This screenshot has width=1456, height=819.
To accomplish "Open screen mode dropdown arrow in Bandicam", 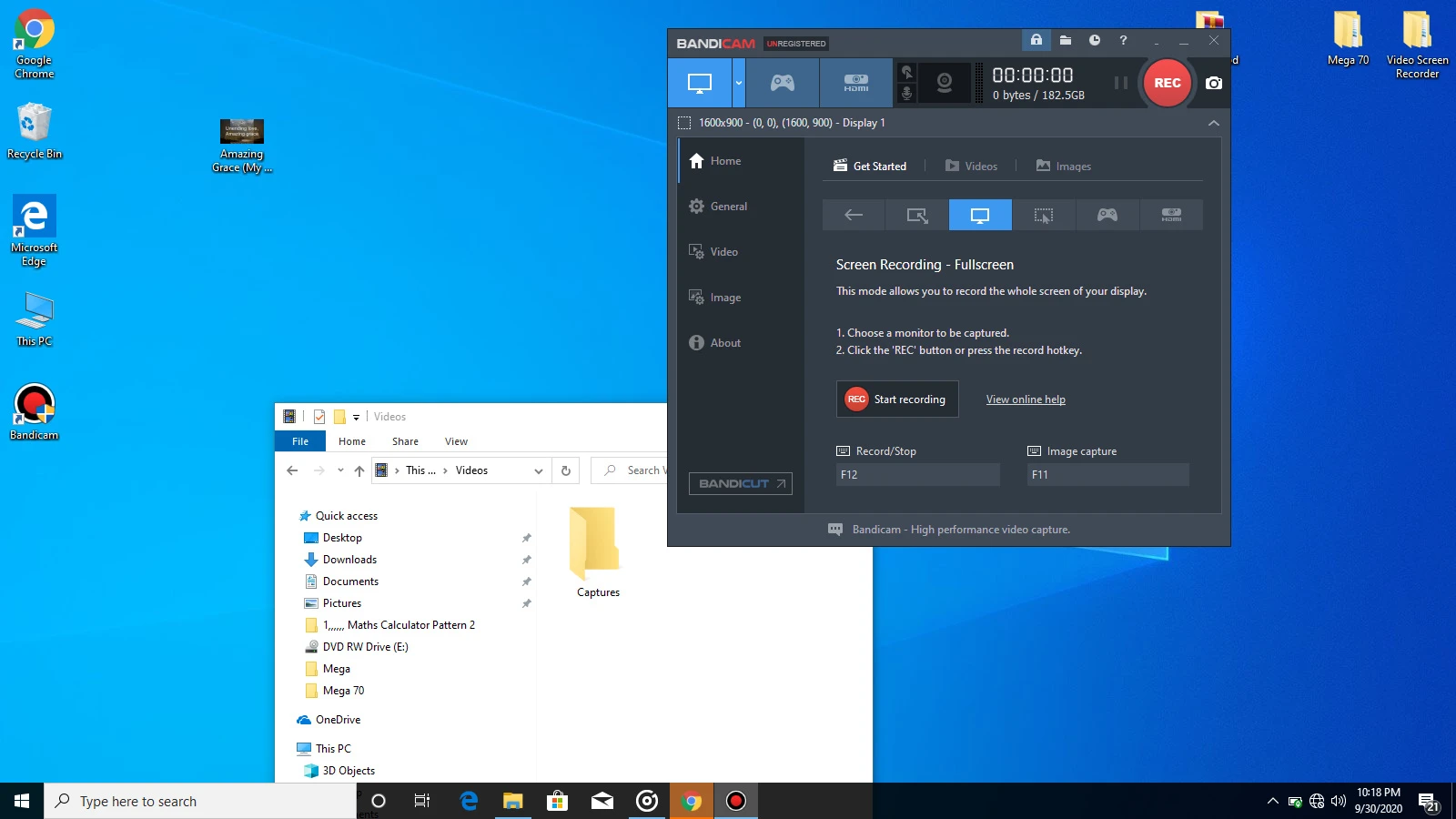I will pyautogui.click(x=739, y=83).
